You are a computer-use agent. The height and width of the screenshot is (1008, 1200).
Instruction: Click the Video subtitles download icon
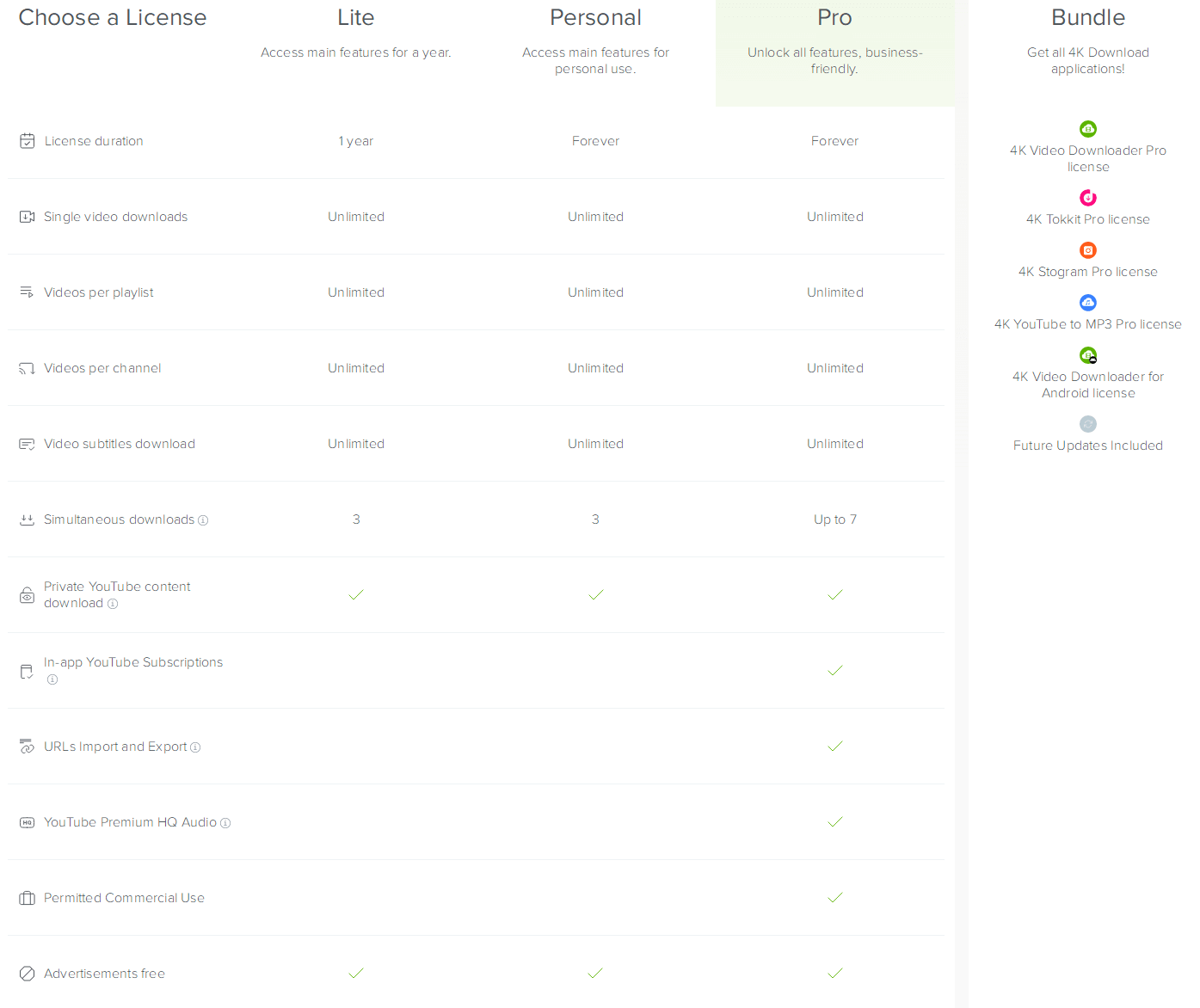[x=28, y=444]
